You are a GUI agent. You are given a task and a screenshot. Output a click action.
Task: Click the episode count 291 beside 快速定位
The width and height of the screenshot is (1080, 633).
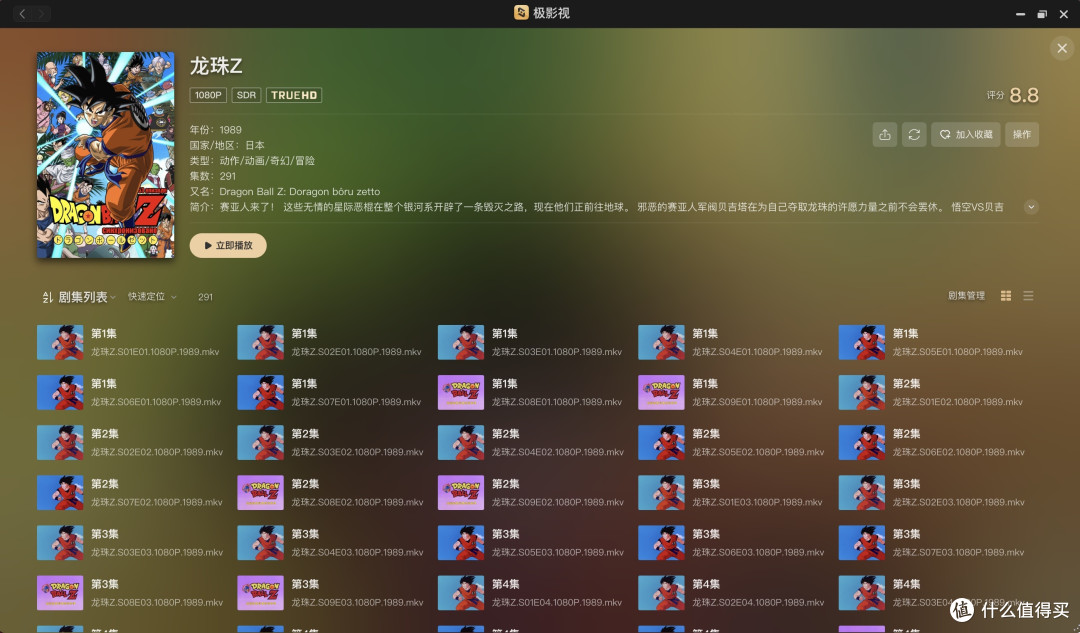tap(205, 298)
